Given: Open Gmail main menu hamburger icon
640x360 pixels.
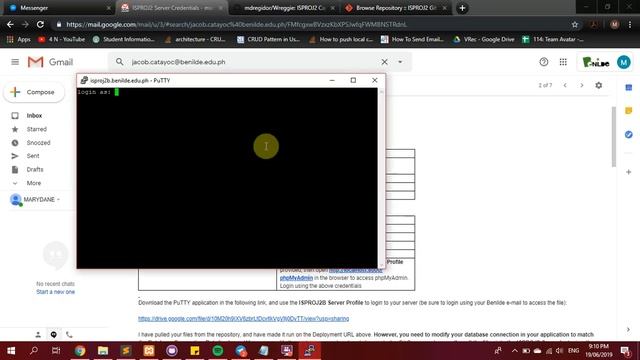Looking at the screenshot, I should pos(15,62).
